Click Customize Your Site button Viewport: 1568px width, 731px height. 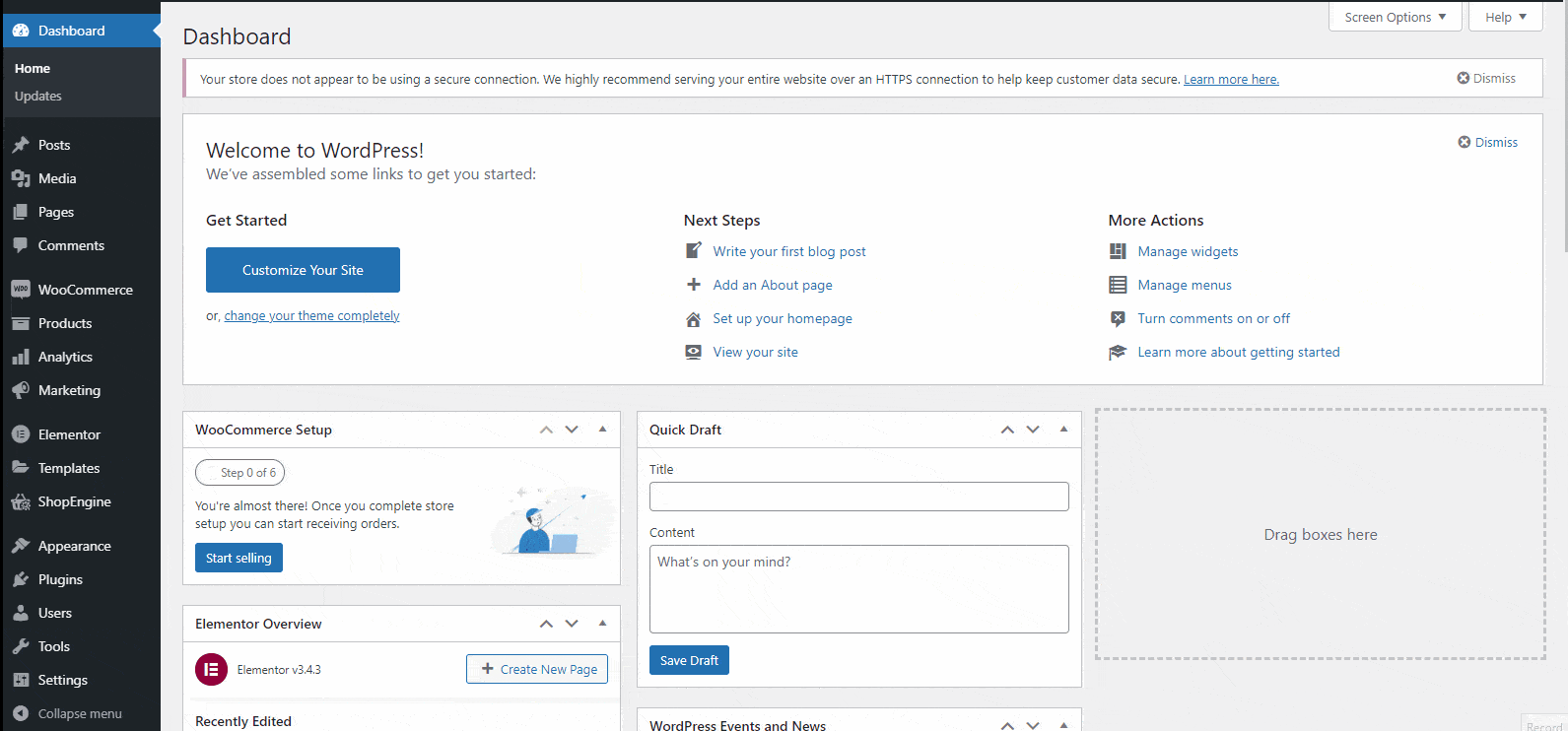pyautogui.click(x=303, y=270)
